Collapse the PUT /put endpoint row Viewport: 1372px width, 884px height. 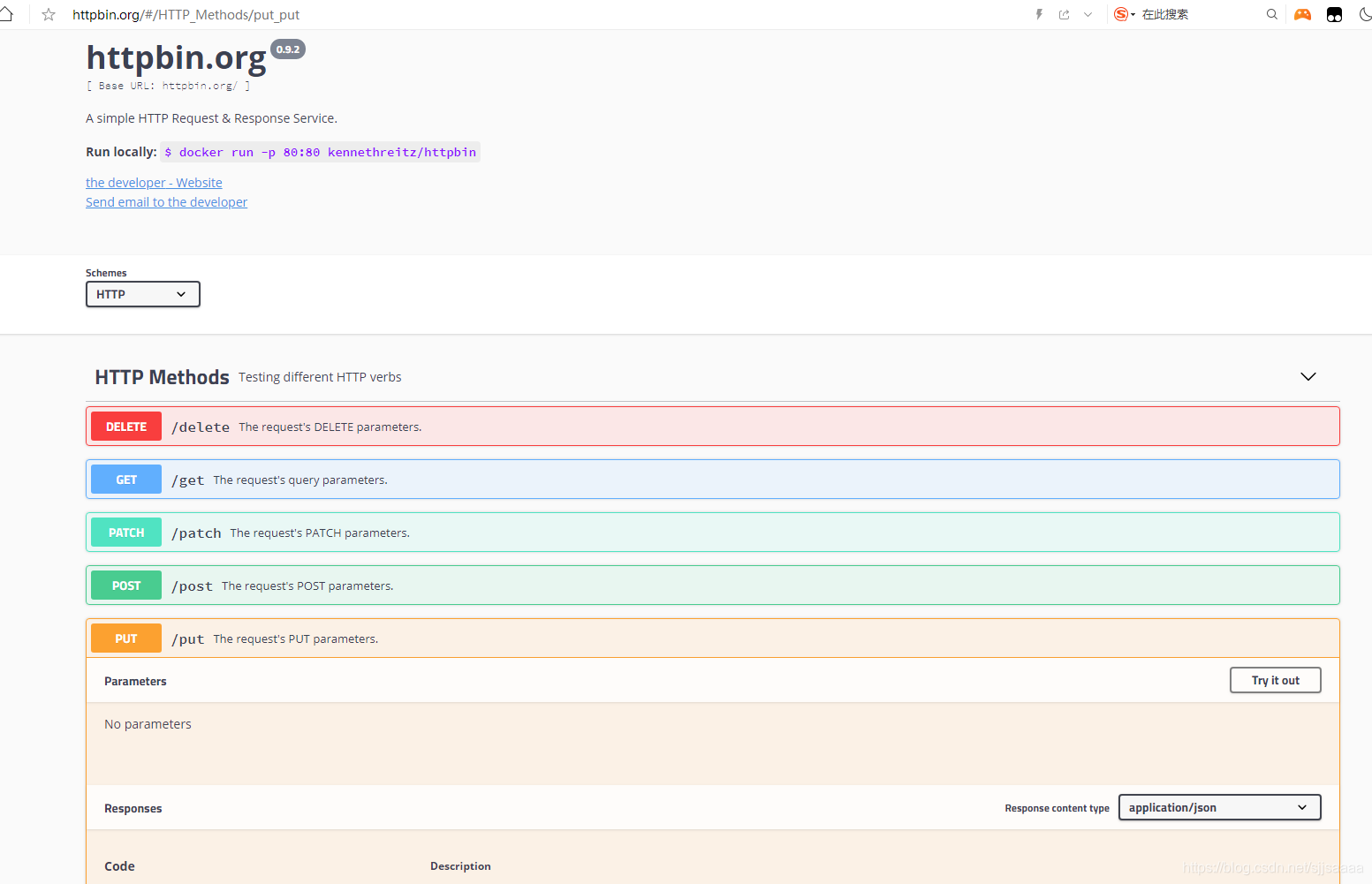coord(713,638)
